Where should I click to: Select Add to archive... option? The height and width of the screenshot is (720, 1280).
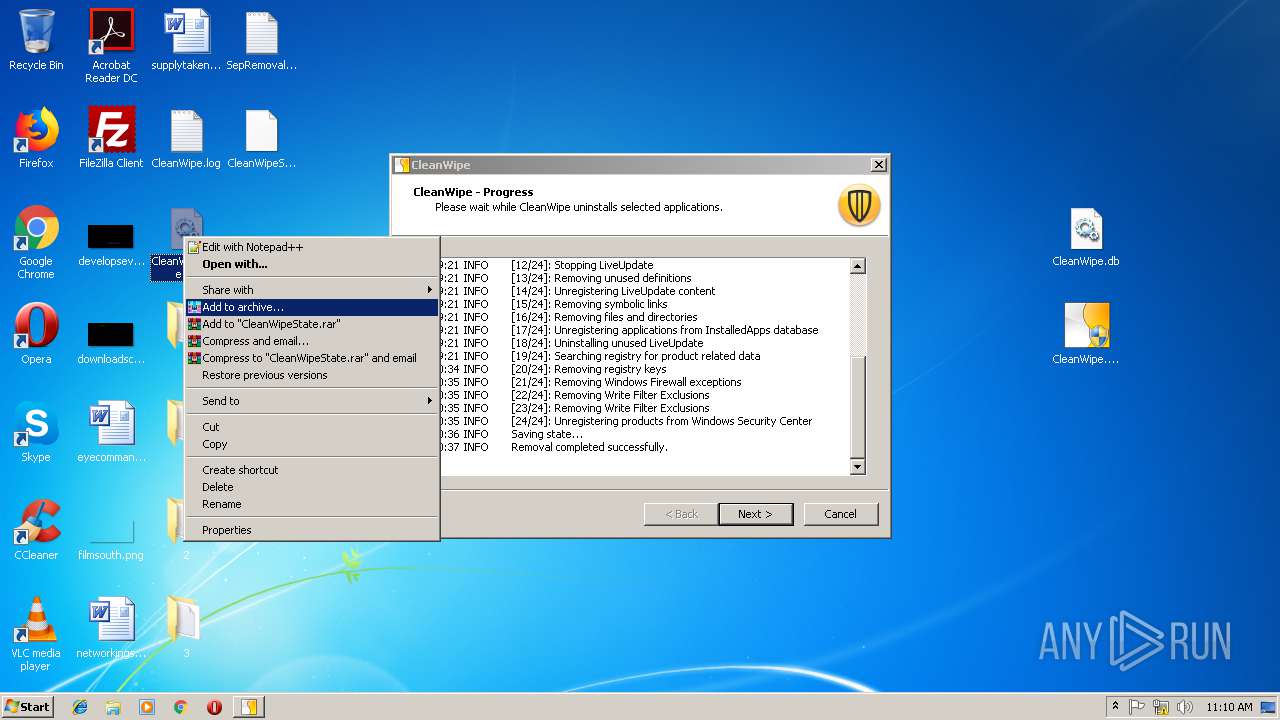coord(312,307)
